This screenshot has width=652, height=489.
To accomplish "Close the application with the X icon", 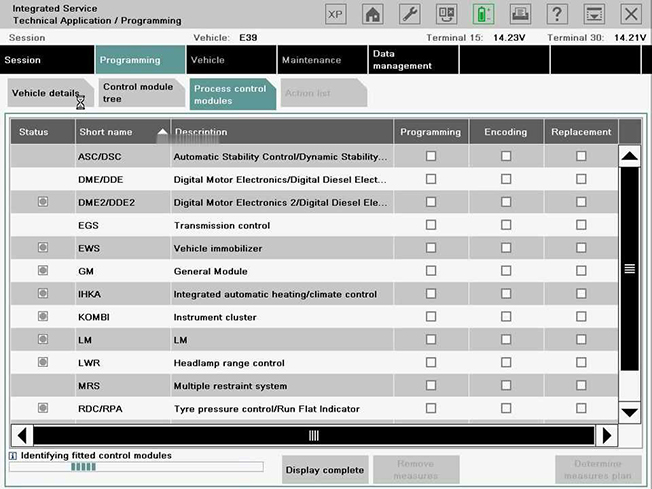I will point(631,15).
